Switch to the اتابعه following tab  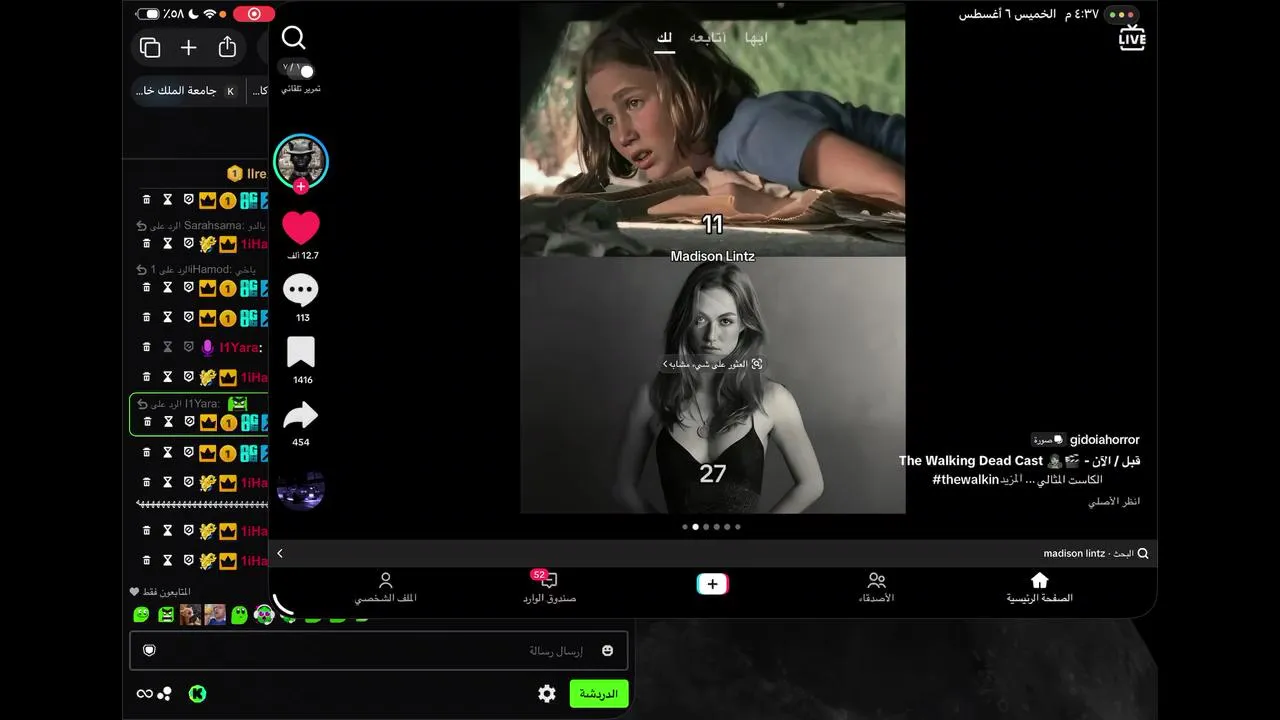(x=708, y=38)
